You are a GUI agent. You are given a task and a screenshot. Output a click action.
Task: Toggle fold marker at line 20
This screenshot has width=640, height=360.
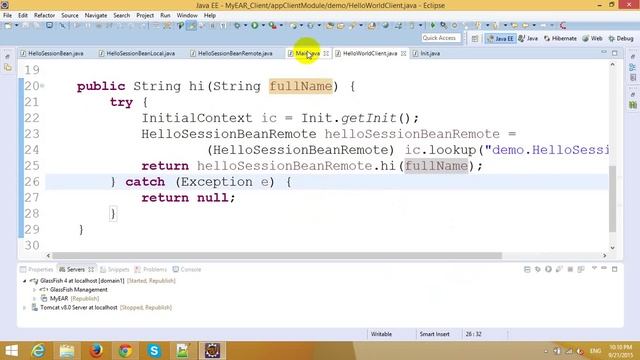pyautogui.click(x=42, y=86)
